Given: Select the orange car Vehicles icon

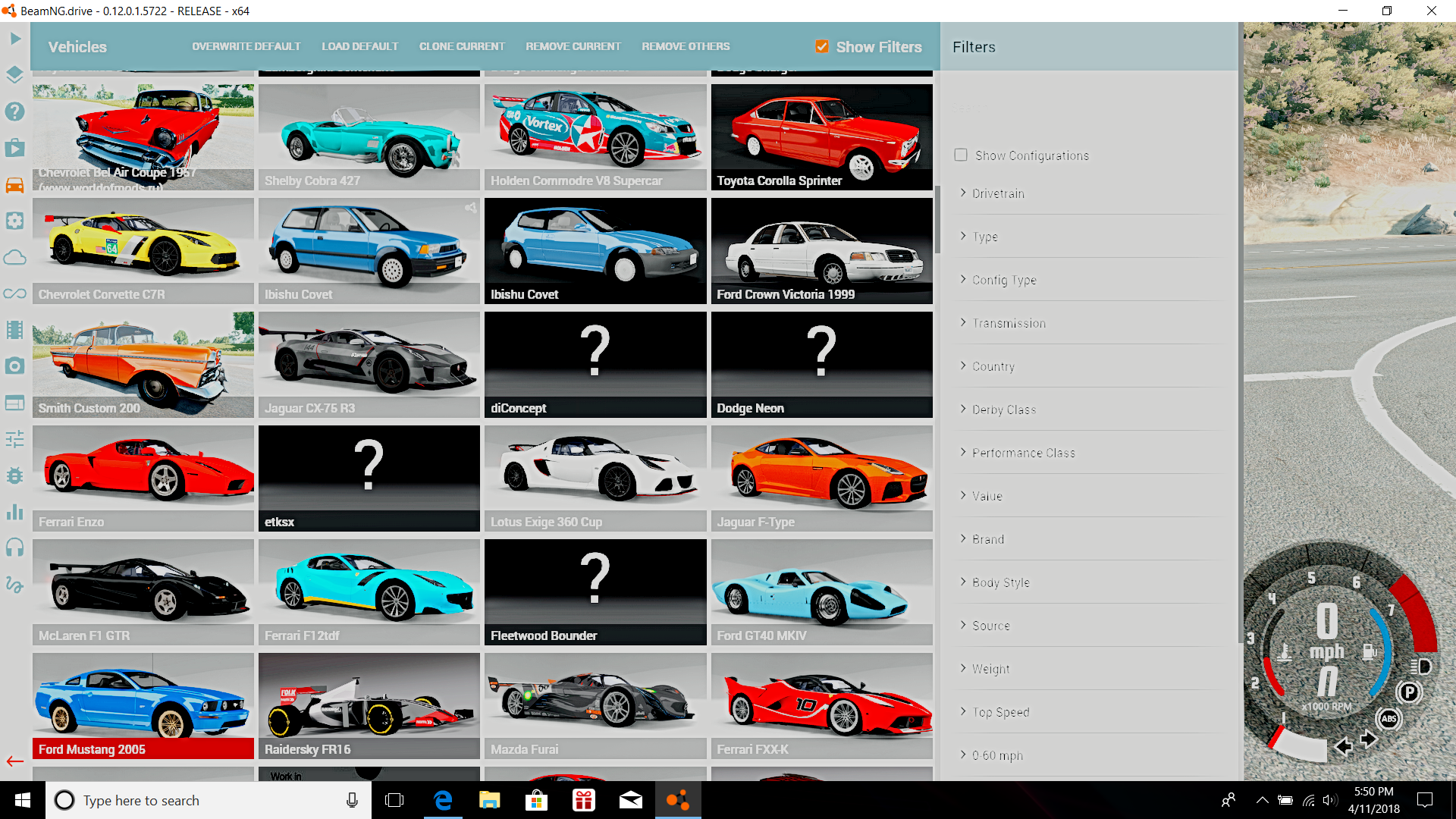Looking at the screenshot, I should tap(15, 185).
